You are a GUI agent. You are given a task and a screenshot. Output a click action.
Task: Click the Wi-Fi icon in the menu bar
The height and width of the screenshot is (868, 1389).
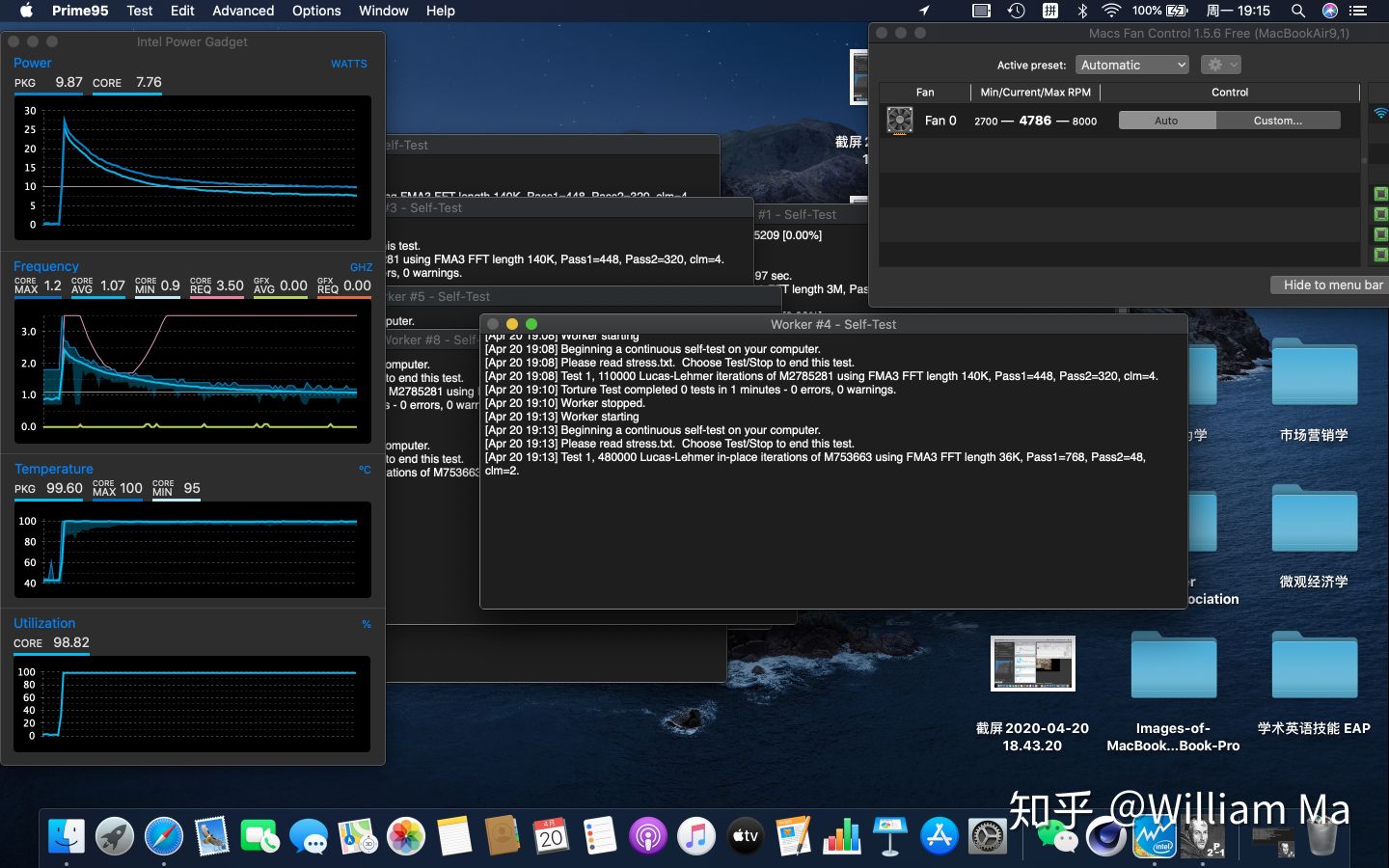click(1111, 11)
